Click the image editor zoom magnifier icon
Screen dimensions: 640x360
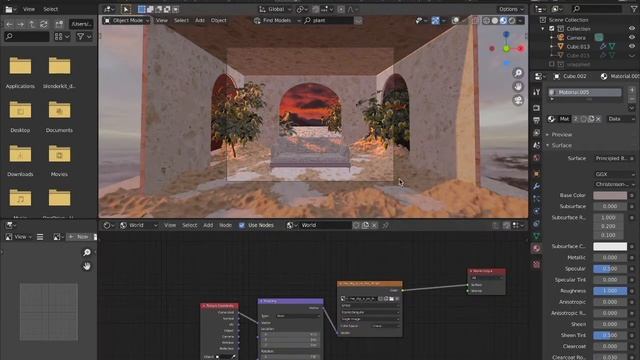[x=87, y=253]
